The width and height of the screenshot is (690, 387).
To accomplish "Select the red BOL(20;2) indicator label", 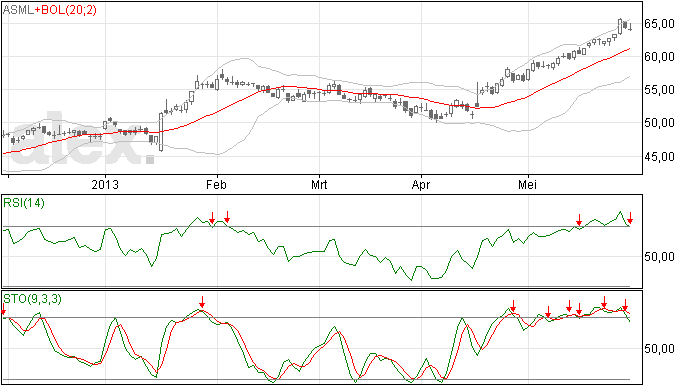I will [x=68, y=10].
